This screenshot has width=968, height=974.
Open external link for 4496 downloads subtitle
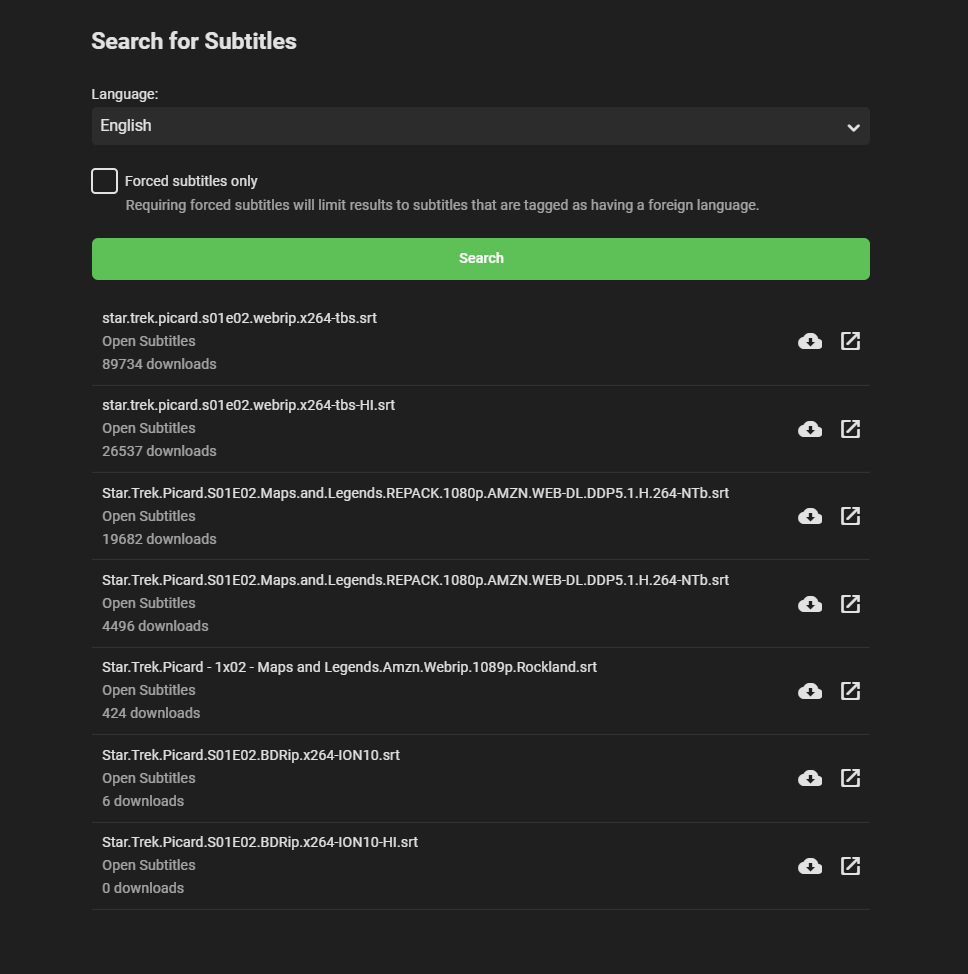(x=850, y=604)
